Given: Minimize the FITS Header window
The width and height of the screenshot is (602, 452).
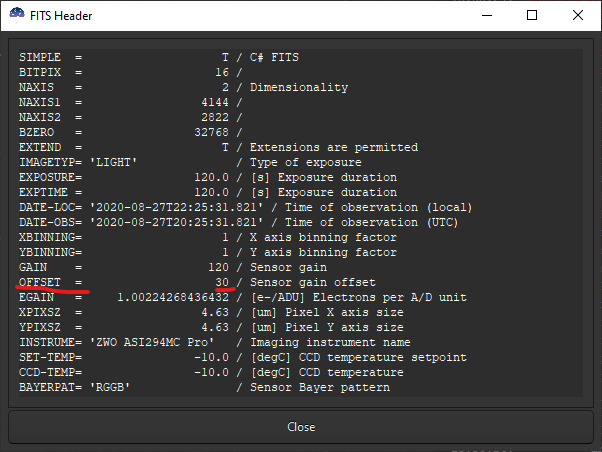Looking at the screenshot, I should click(486, 15).
